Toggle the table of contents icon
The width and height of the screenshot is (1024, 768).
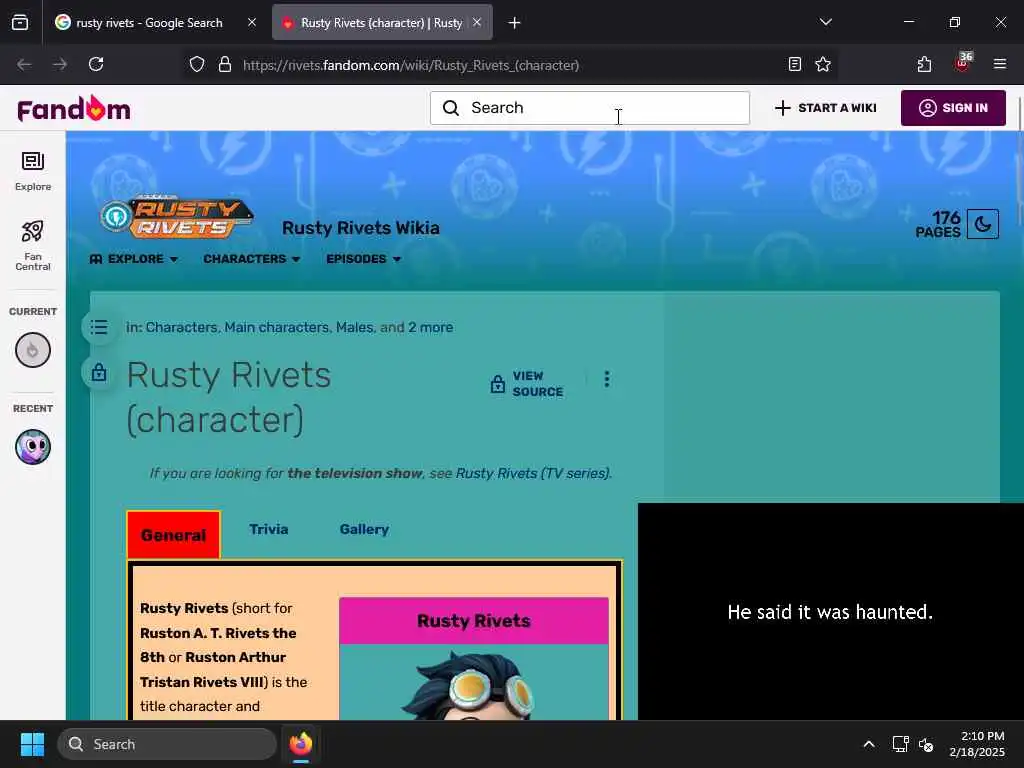(x=99, y=327)
